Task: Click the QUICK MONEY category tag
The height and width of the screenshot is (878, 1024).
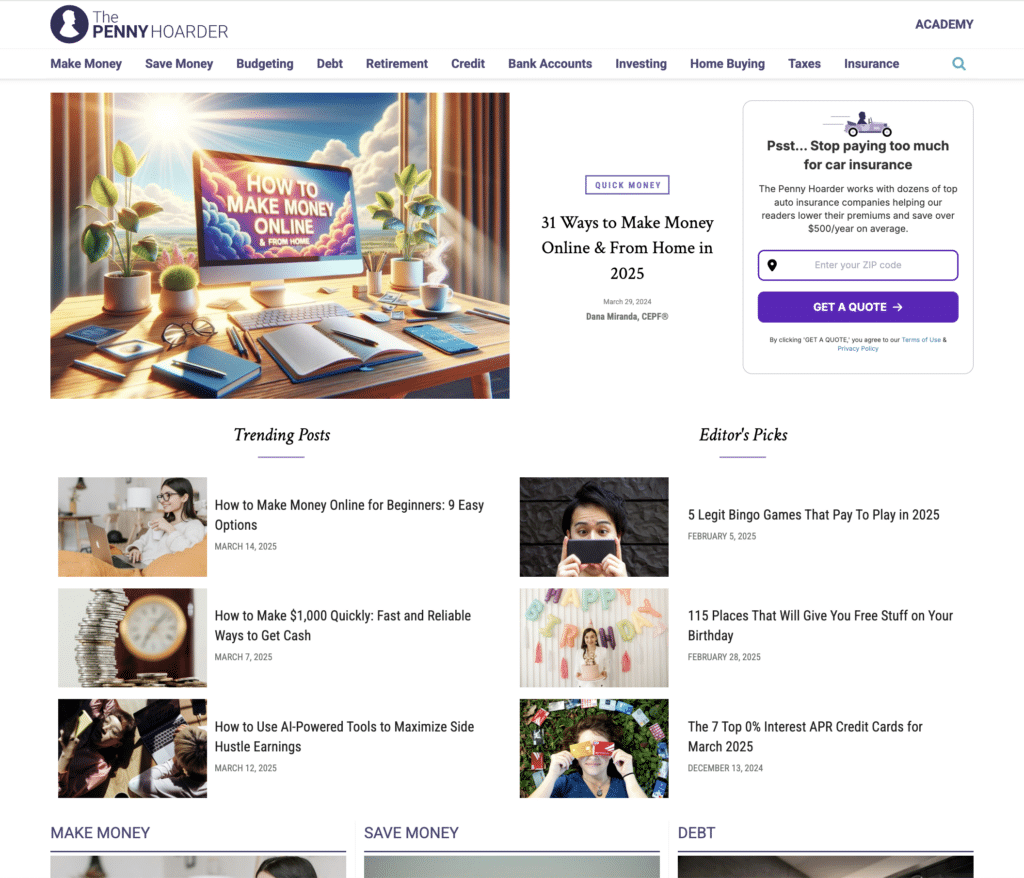Action: point(627,184)
